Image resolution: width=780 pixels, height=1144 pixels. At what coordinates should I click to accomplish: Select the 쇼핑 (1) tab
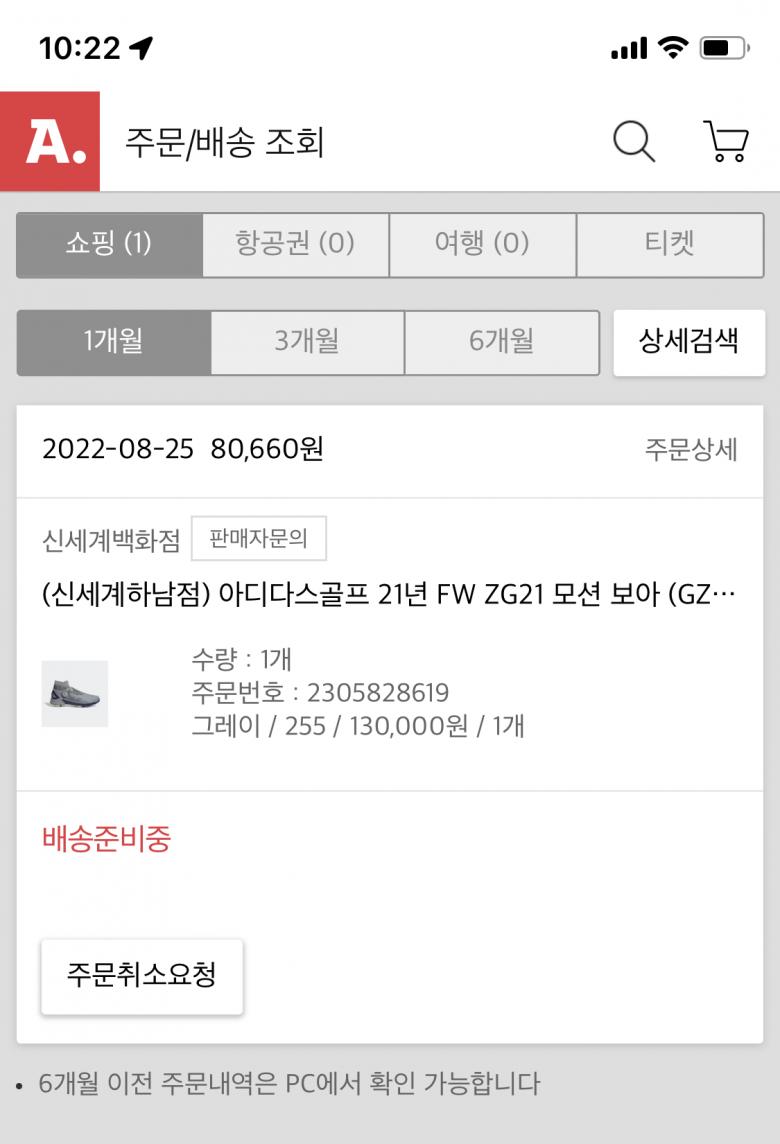coord(109,244)
